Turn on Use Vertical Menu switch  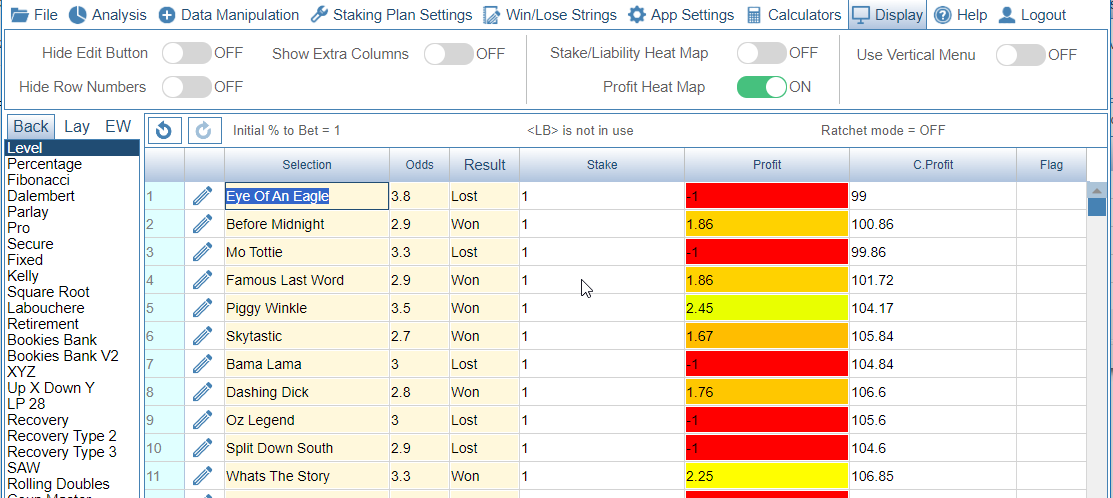[x=1020, y=55]
